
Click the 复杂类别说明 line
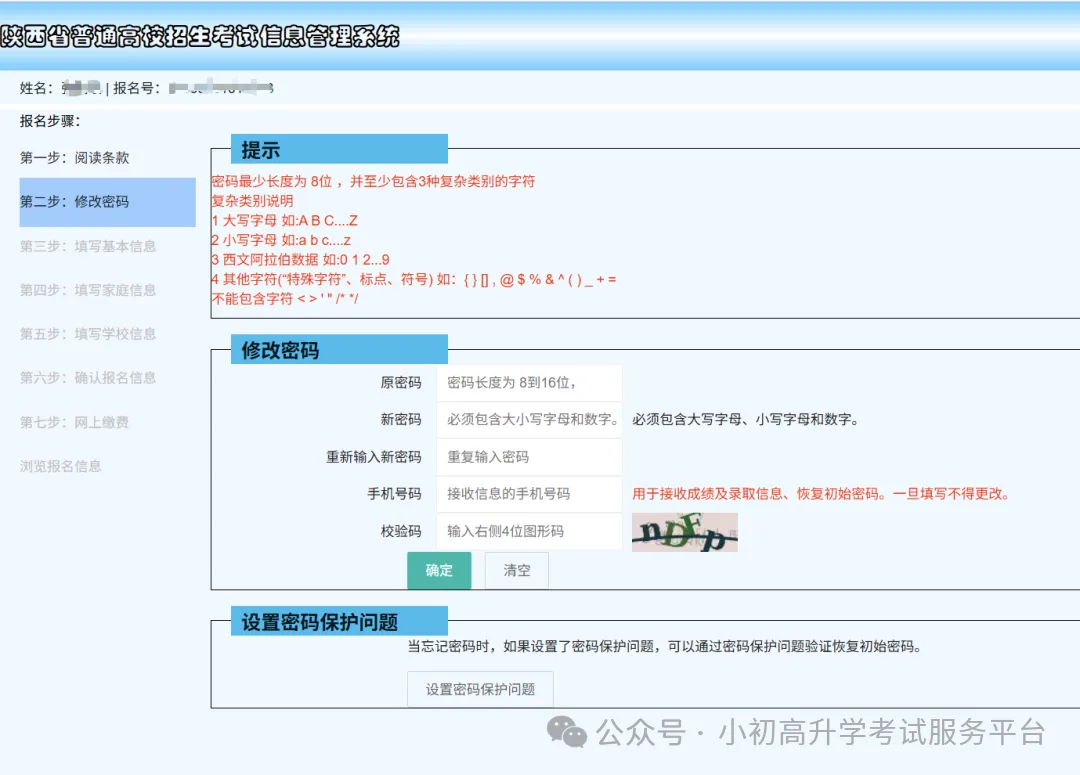tap(252, 201)
